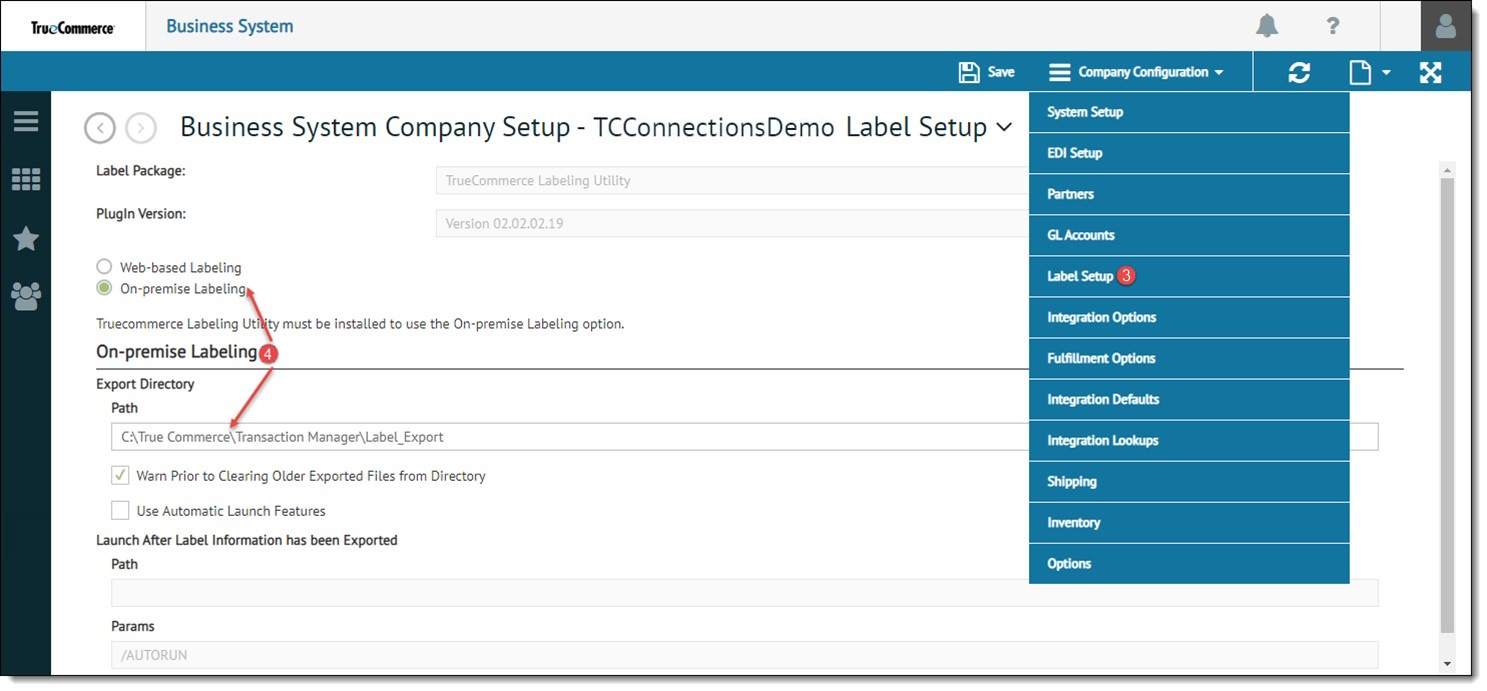Image resolution: width=1487 pixels, height=691 pixels.
Task: Click the Params field with /AUTORUN
Action: 745,655
